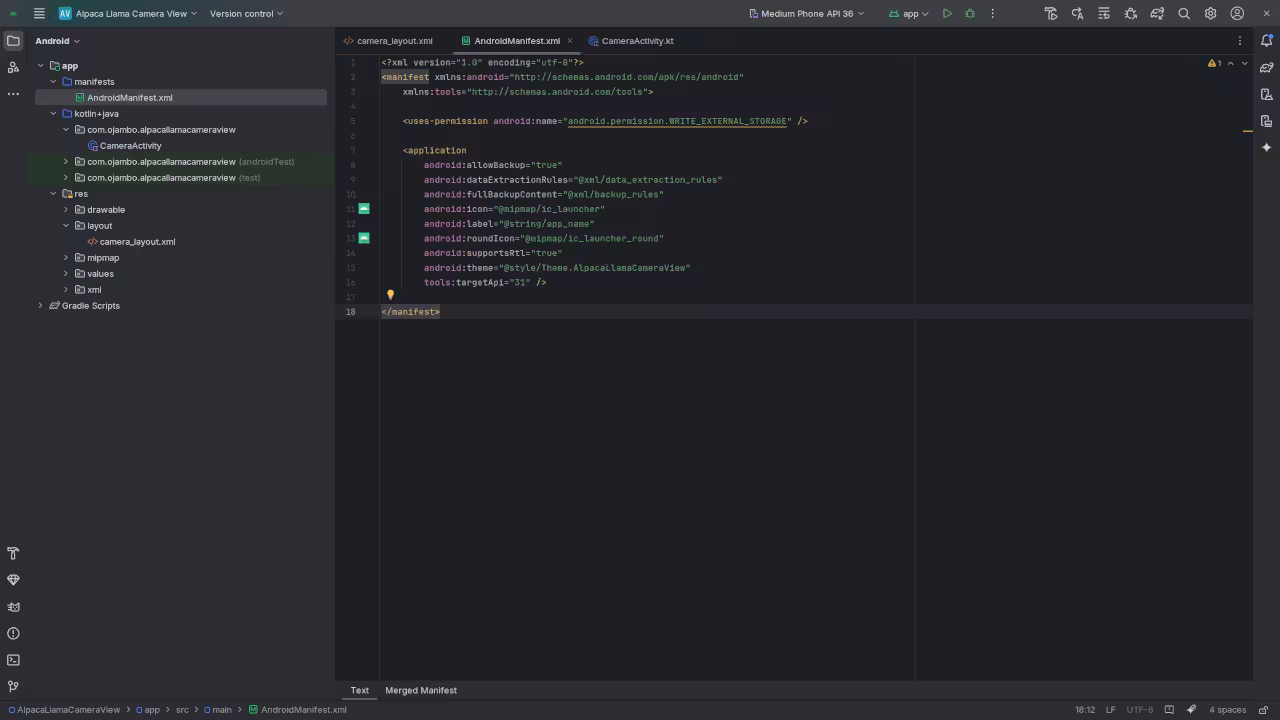Image resolution: width=1280 pixels, height=720 pixels.
Task: Open the Terminal tool window
Action: (x=13, y=660)
